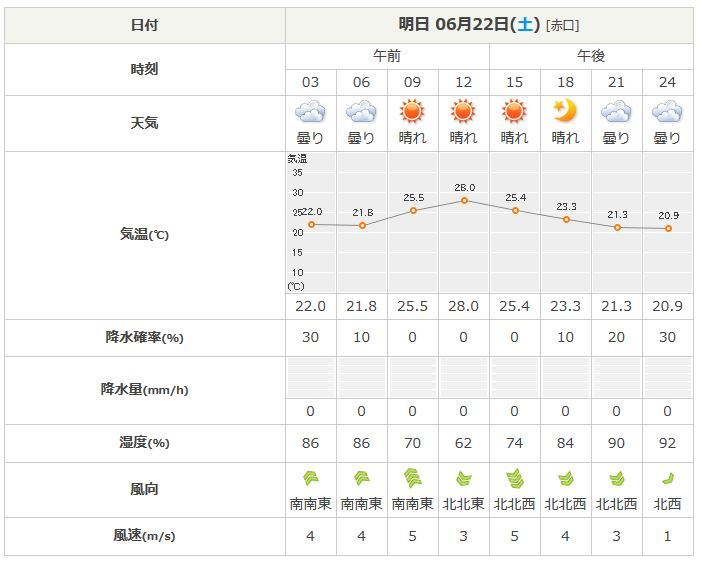
Task: Click the 20.9 data point on the graph
Action: 668,228
